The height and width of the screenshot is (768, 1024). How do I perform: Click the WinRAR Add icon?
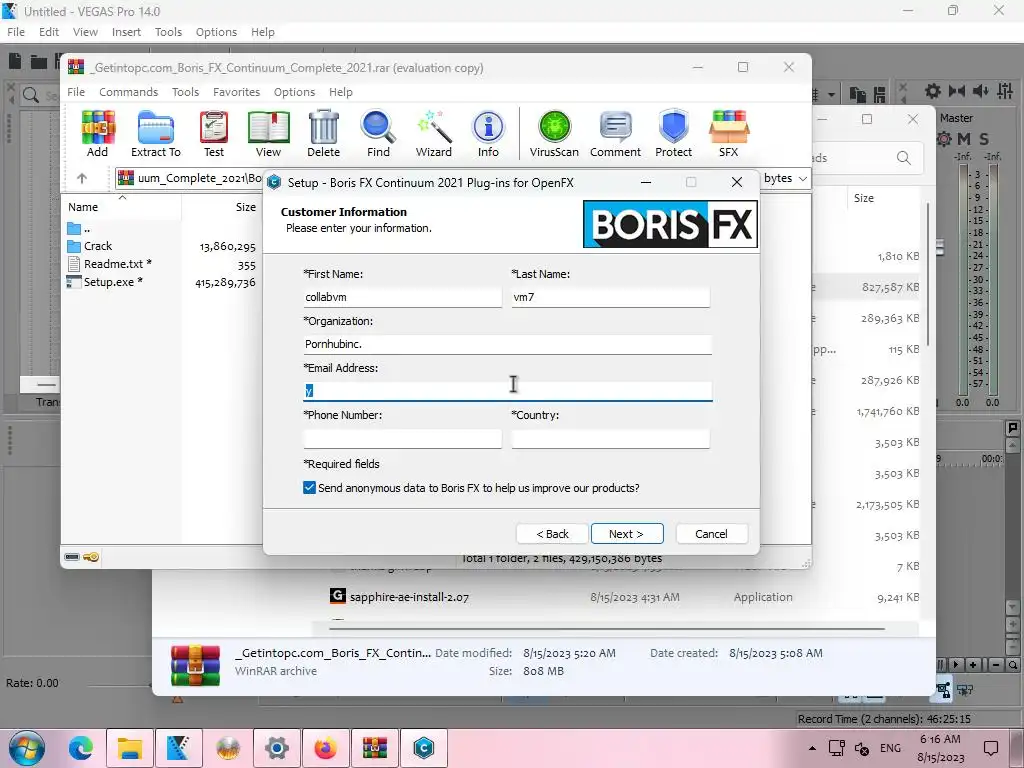98,134
